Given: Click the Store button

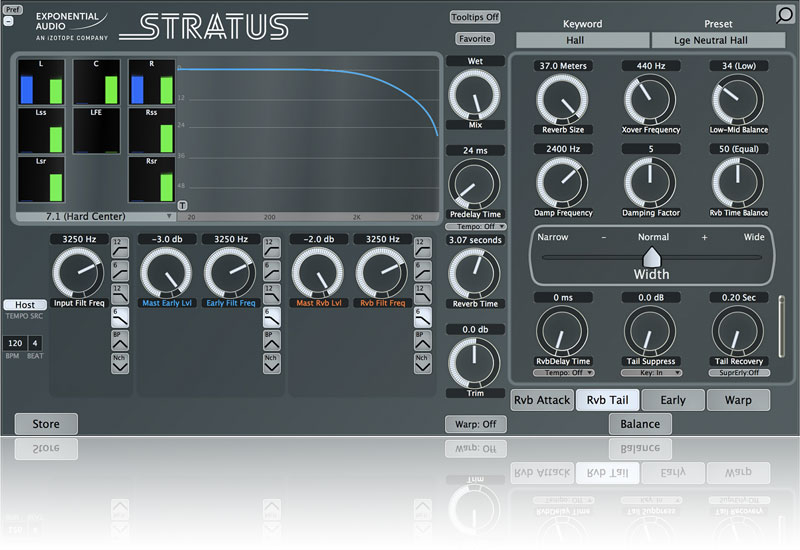Looking at the screenshot, I should [x=46, y=424].
